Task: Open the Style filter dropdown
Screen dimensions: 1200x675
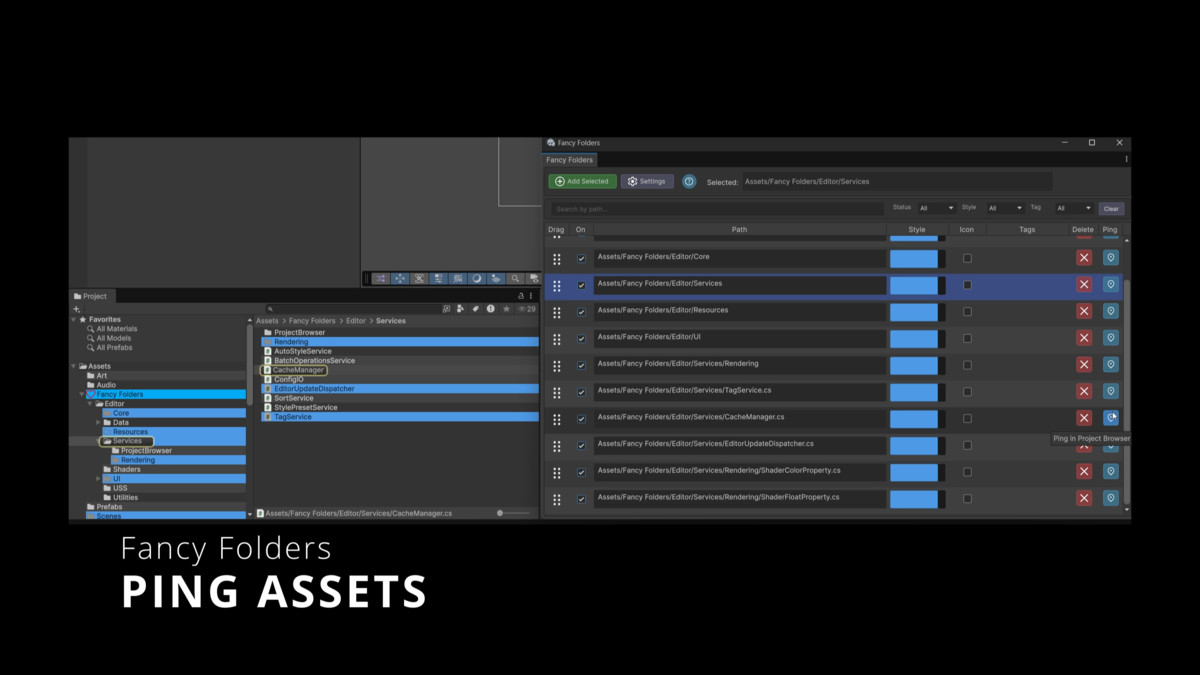Action: (1004, 208)
